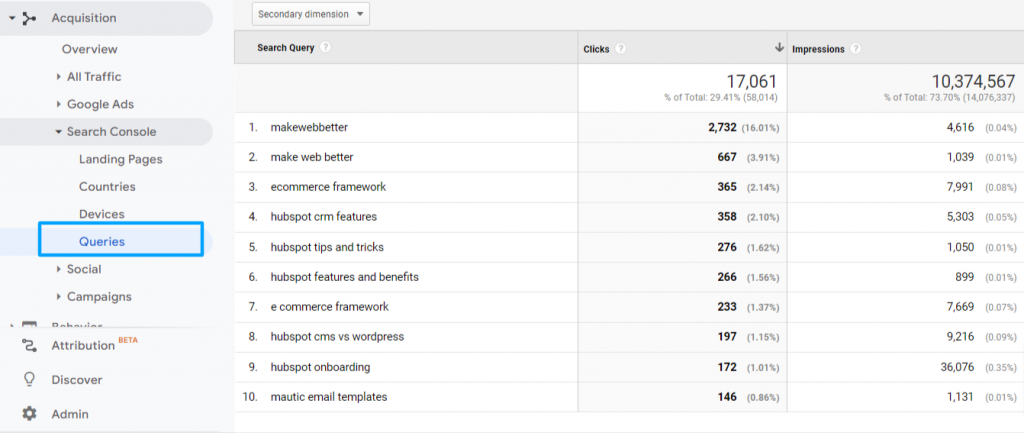Collapse the Acquisition section arrow
1024x433 pixels.
[12, 18]
